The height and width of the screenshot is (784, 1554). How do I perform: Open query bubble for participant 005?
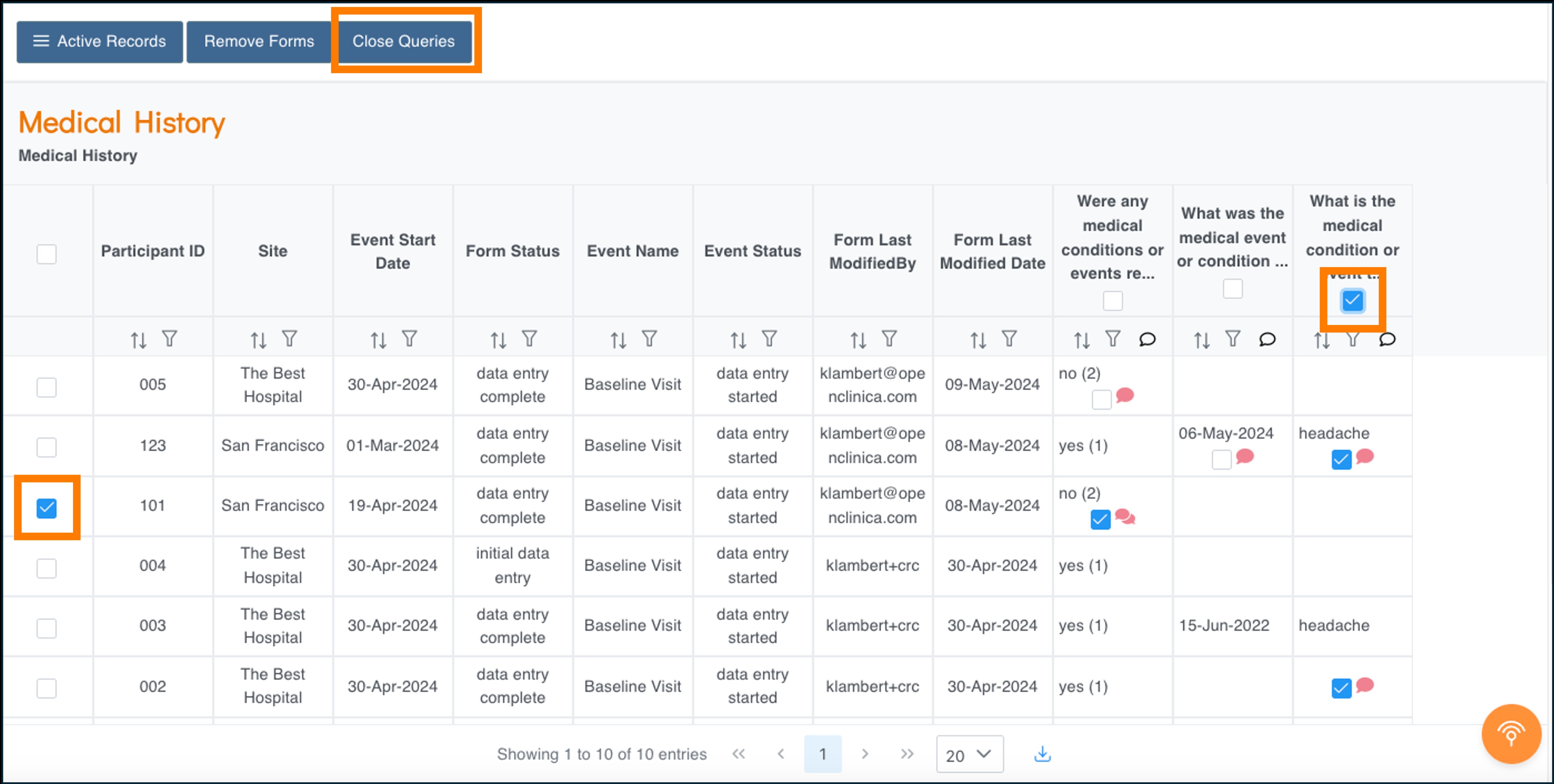coord(1124,396)
